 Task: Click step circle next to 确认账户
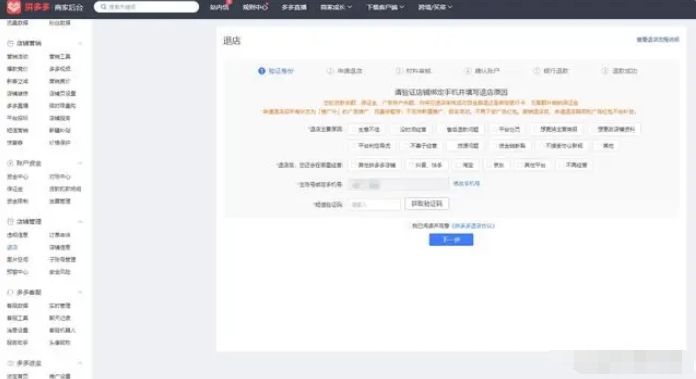click(x=467, y=71)
